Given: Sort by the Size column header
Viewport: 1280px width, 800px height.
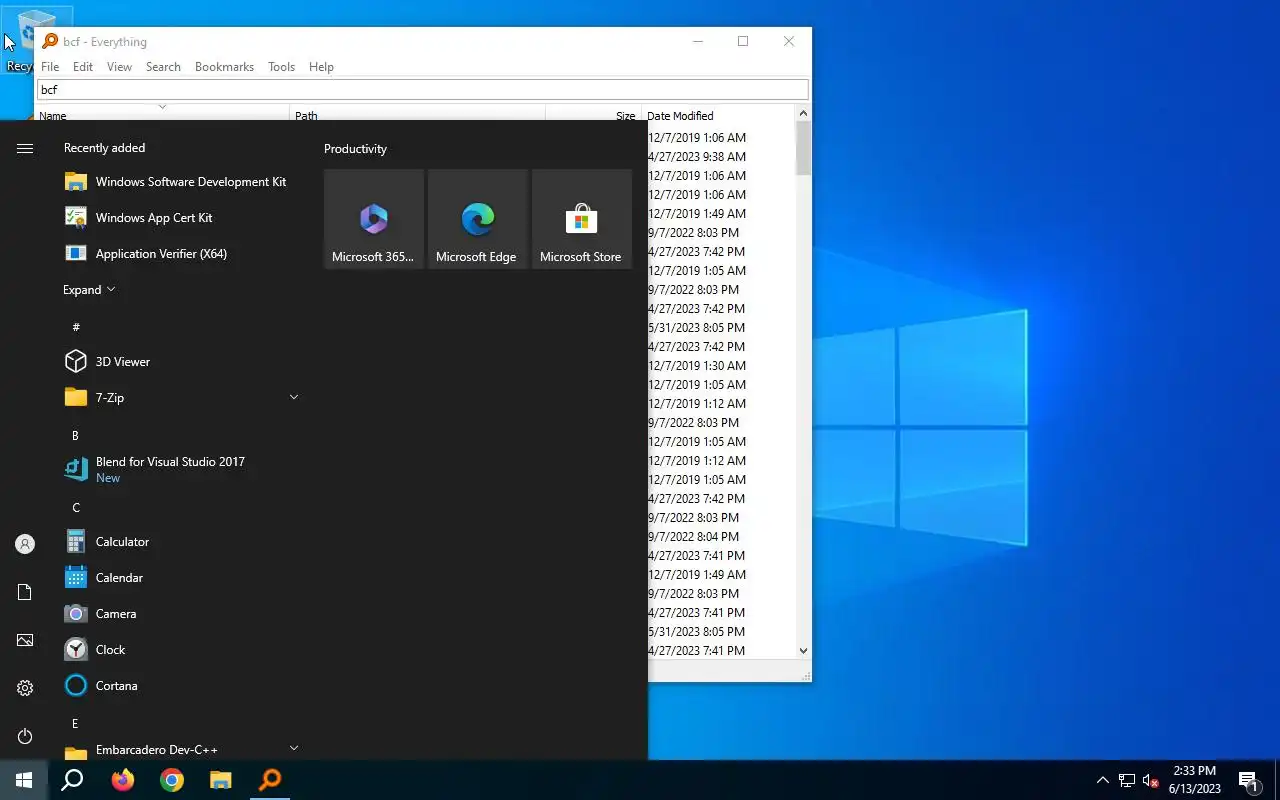Looking at the screenshot, I should 592,114.
